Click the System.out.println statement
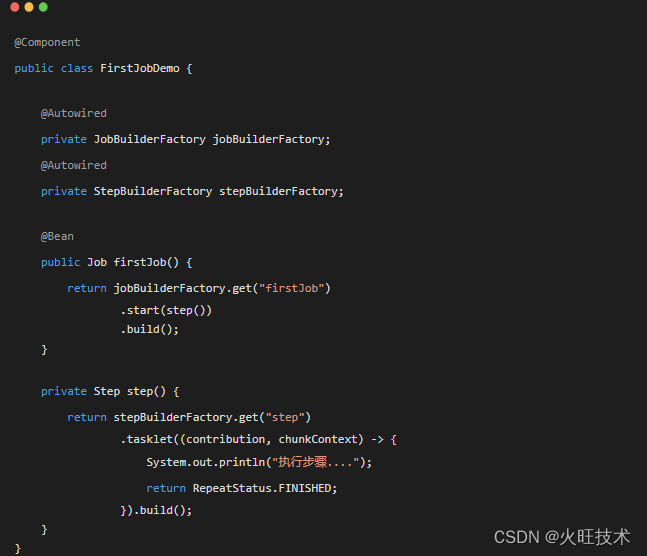Viewport: 647px width, 556px height. 259,462
